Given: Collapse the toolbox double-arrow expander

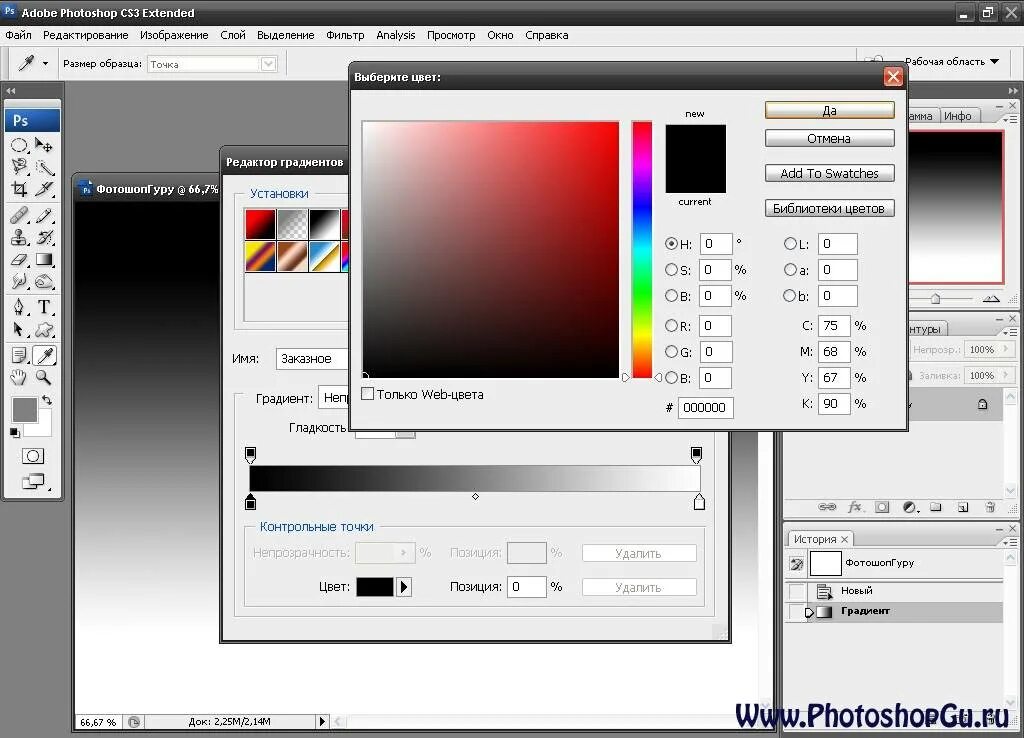Looking at the screenshot, I should pos(10,91).
